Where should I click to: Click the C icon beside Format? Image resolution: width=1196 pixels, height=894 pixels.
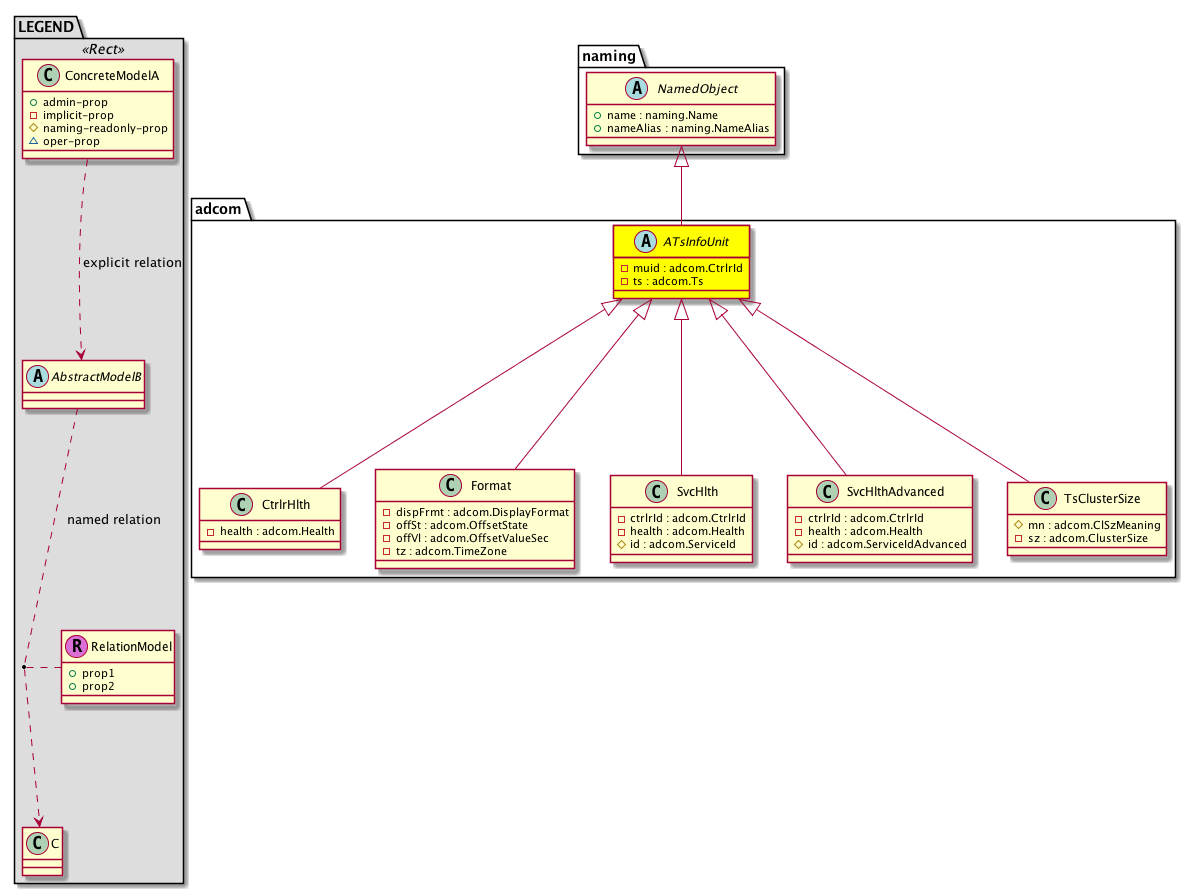coord(449,486)
